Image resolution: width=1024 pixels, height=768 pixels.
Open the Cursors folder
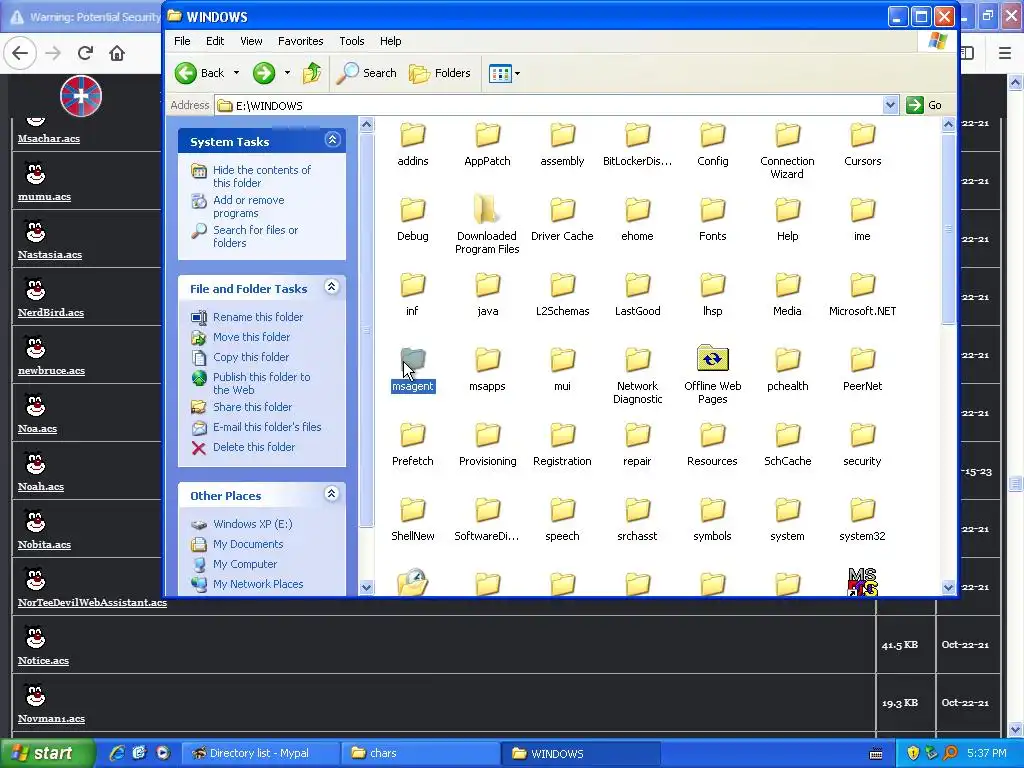pos(862,145)
